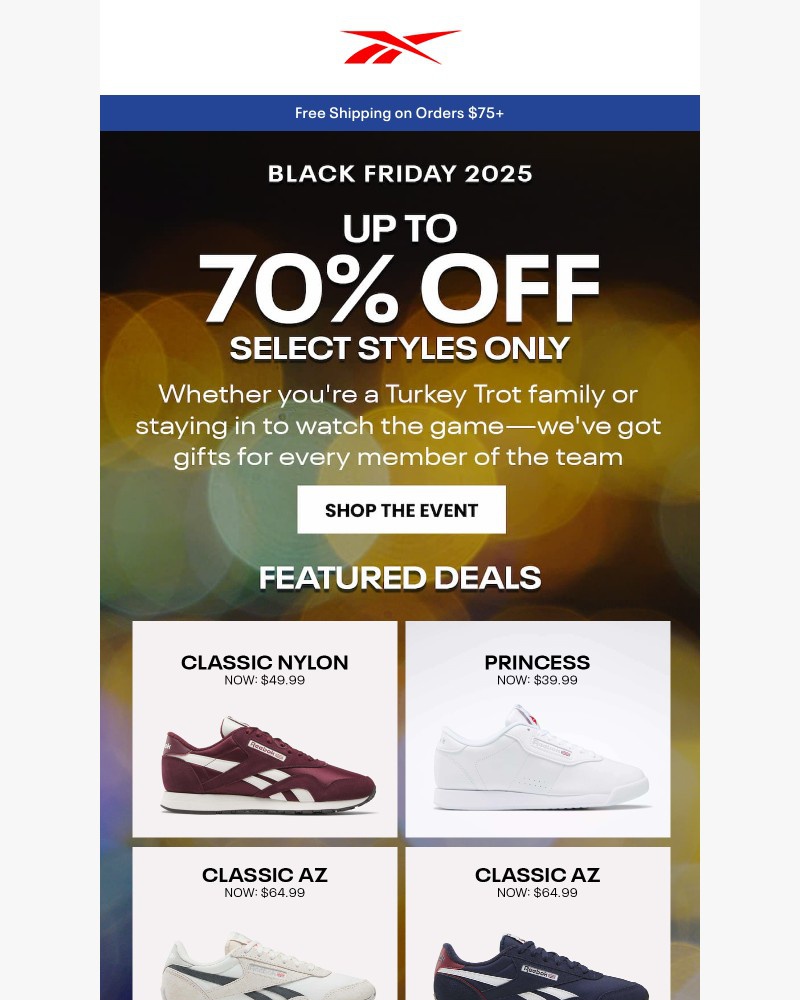Click the right CLASSIC AZ product title
The height and width of the screenshot is (1000, 800).
click(x=537, y=874)
